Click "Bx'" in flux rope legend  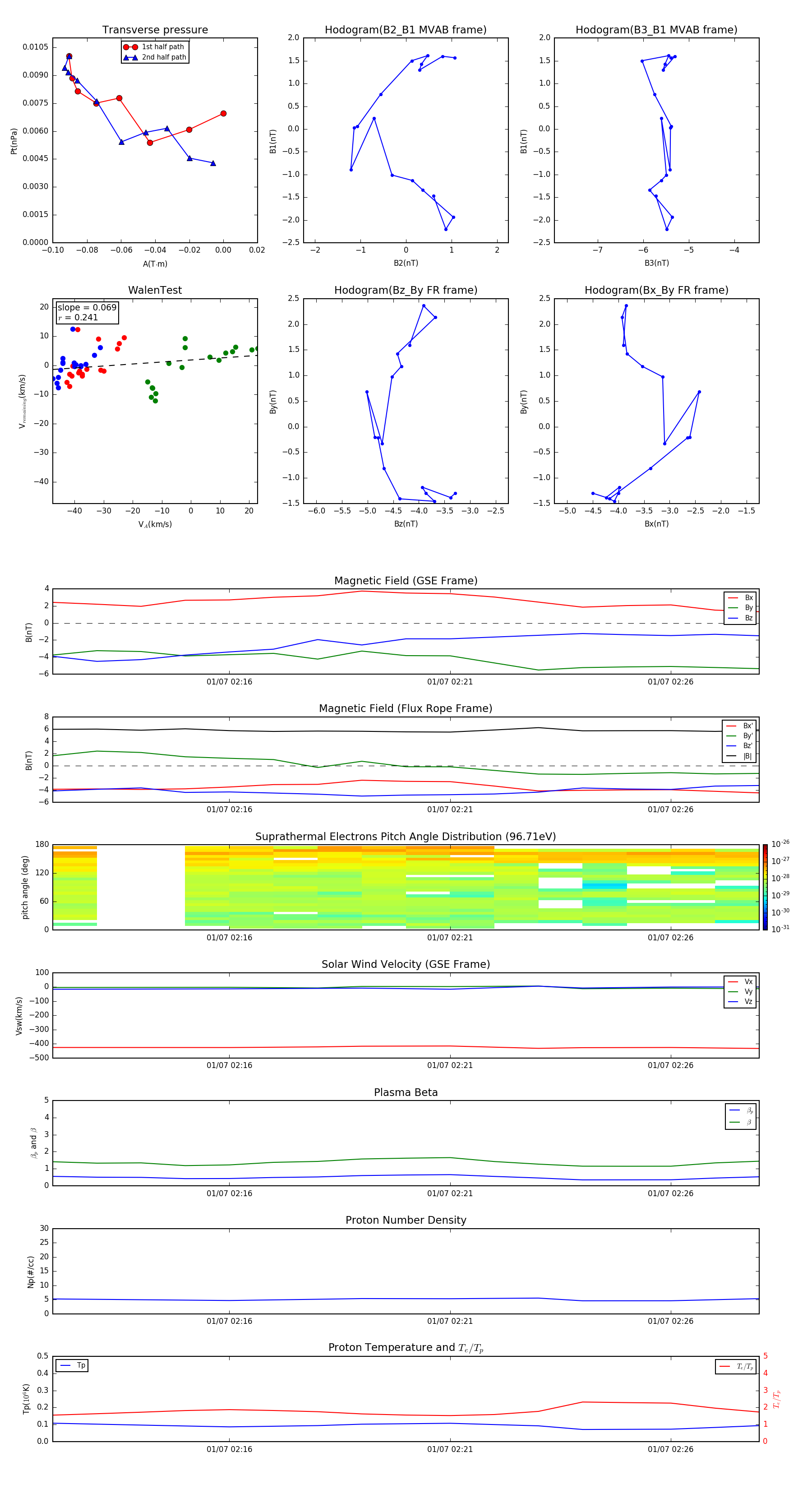(740, 726)
